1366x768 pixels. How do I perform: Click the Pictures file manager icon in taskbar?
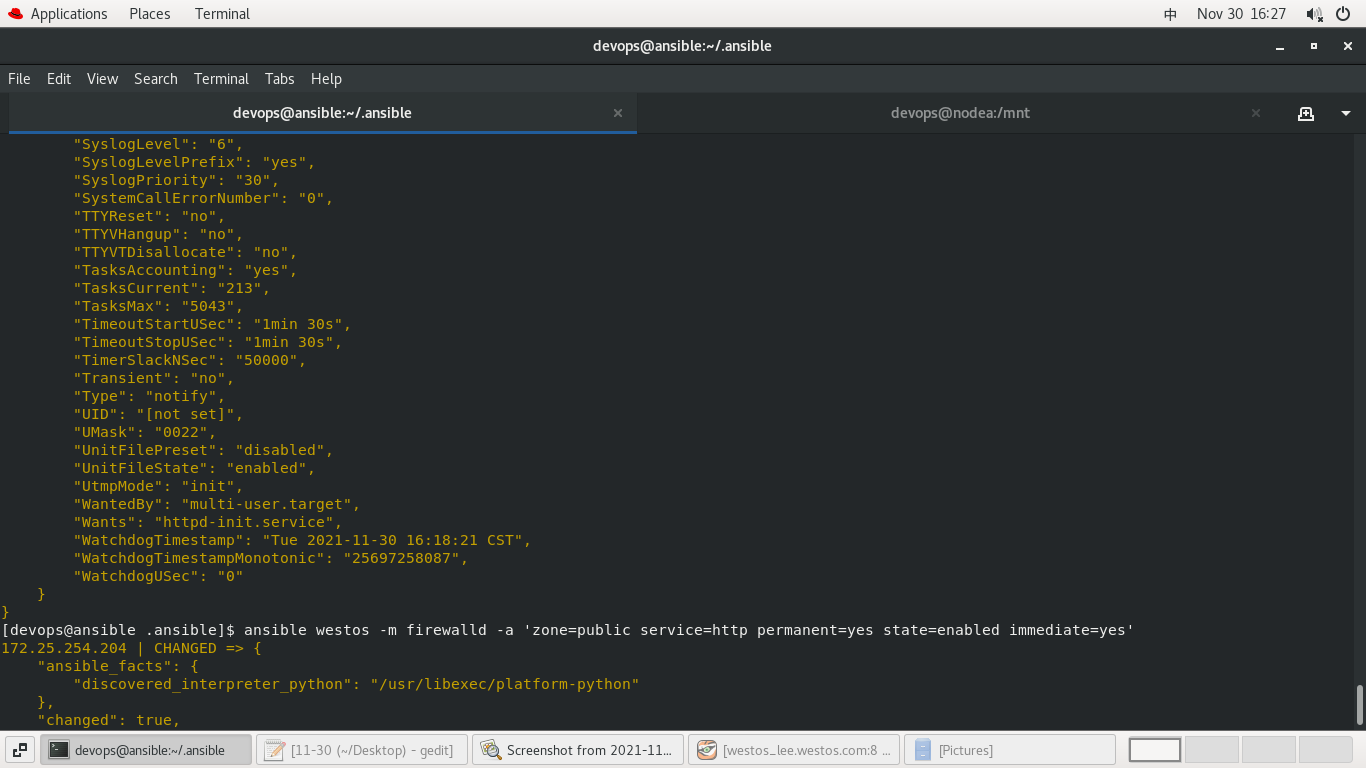(x=923, y=750)
